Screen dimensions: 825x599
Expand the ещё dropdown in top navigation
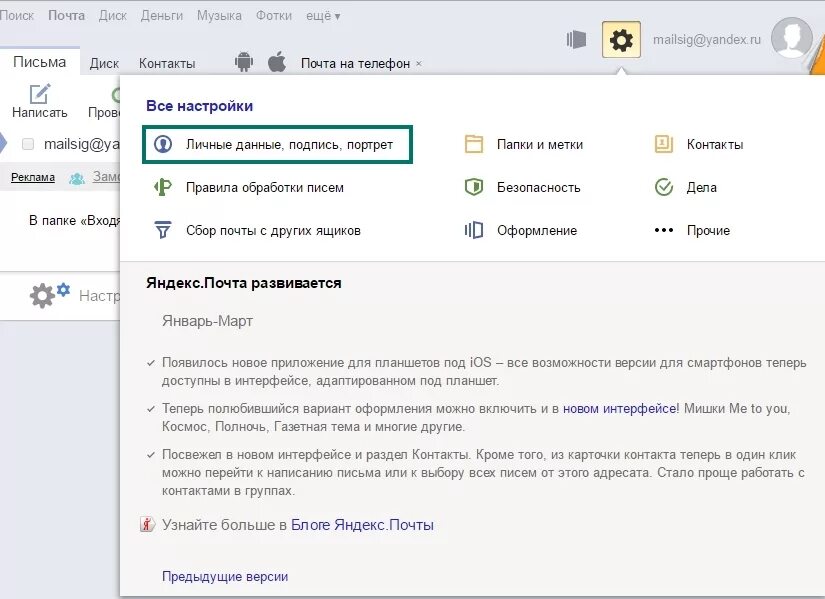pos(323,16)
